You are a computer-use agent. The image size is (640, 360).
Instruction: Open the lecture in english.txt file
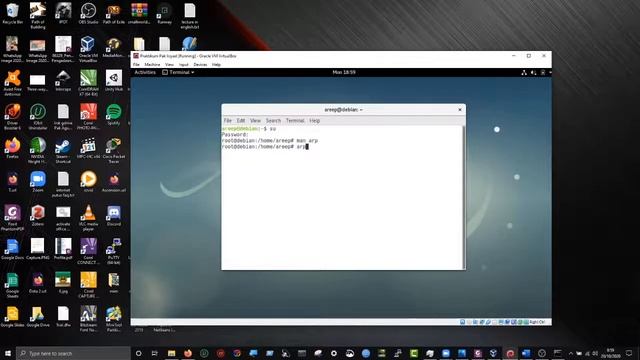coord(189,16)
